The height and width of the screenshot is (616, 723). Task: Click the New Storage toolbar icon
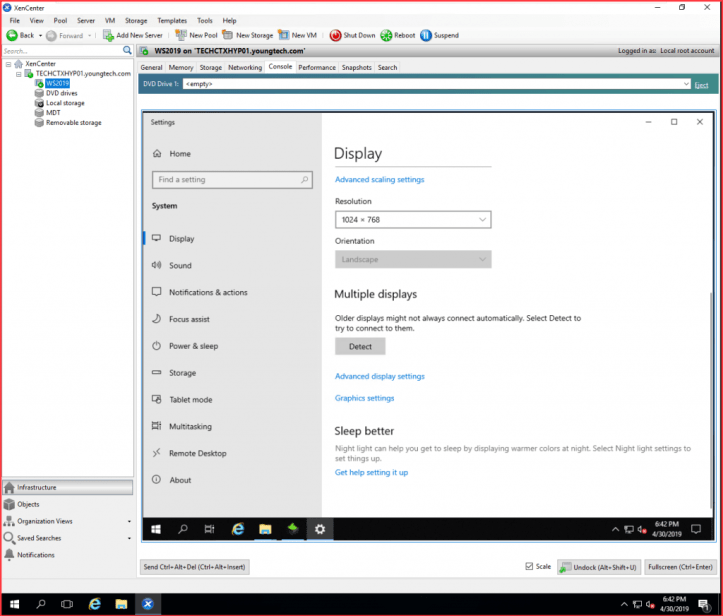pos(227,35)
